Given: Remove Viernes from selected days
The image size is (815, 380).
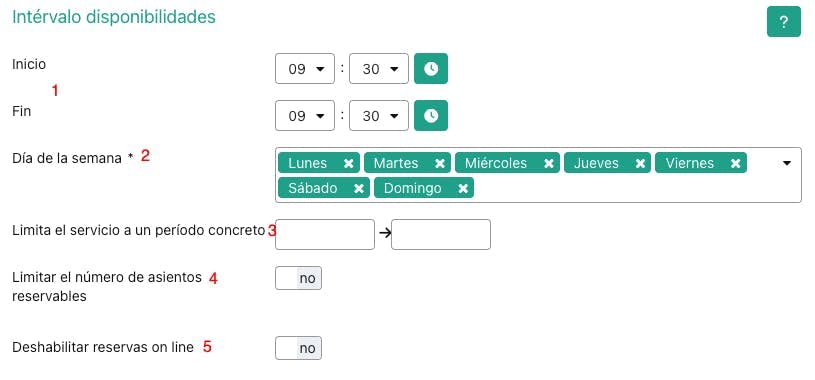Looking at the screenshot, I should tap(735, 163).
